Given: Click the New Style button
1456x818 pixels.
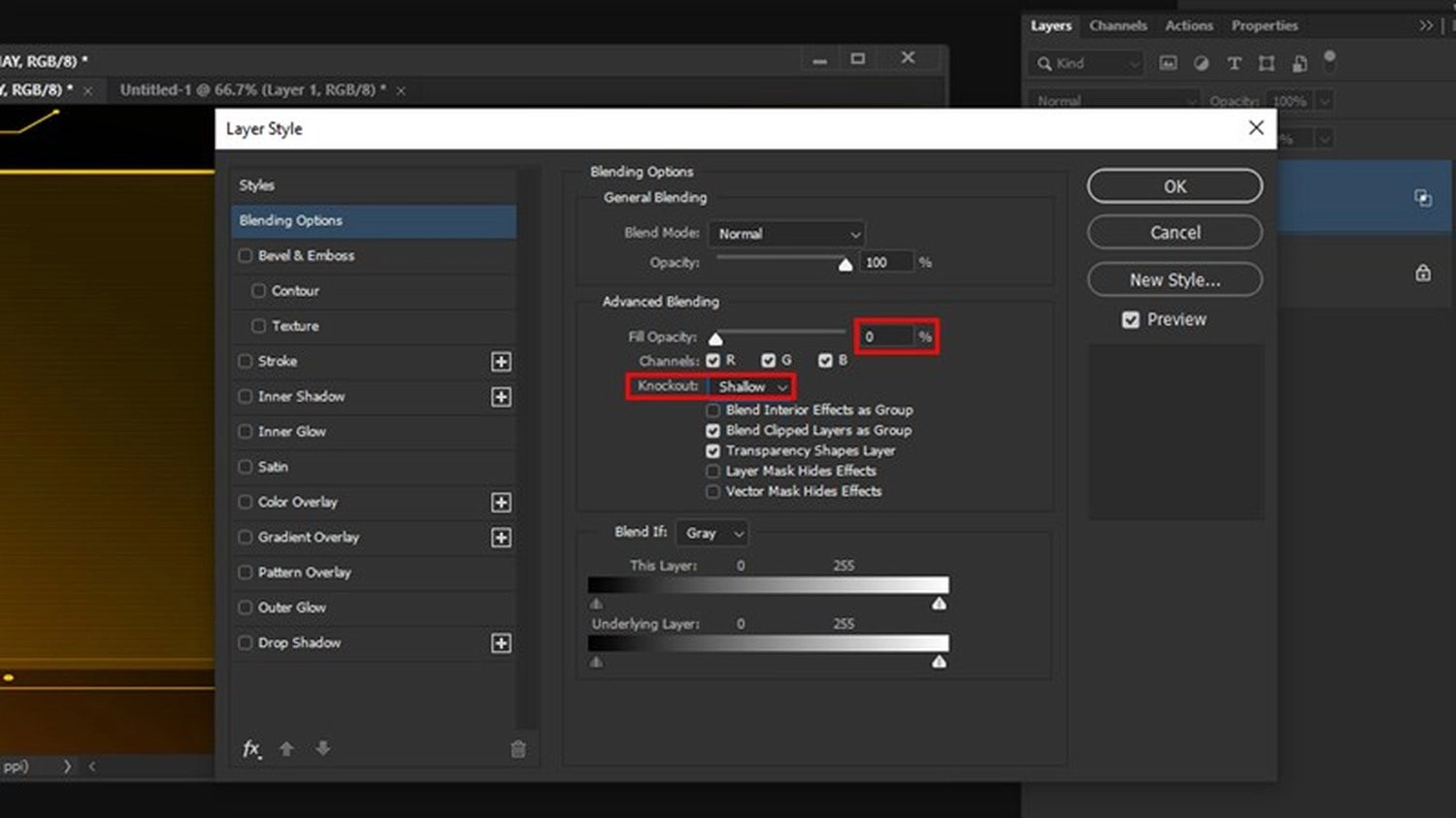Looking at the screenshot, I should pos(1175,280).
